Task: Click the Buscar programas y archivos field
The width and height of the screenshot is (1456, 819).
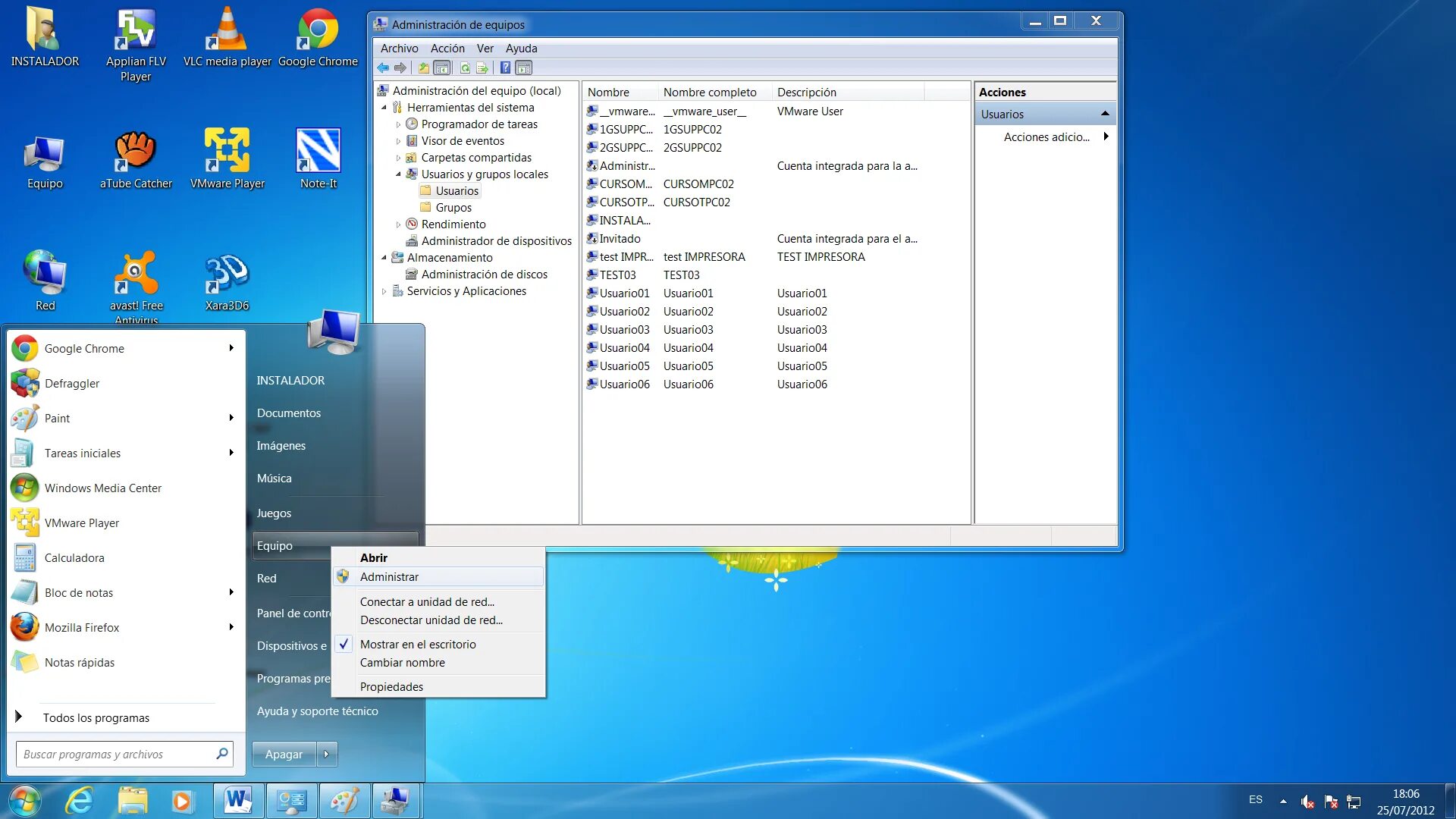Action: (114, 755)
